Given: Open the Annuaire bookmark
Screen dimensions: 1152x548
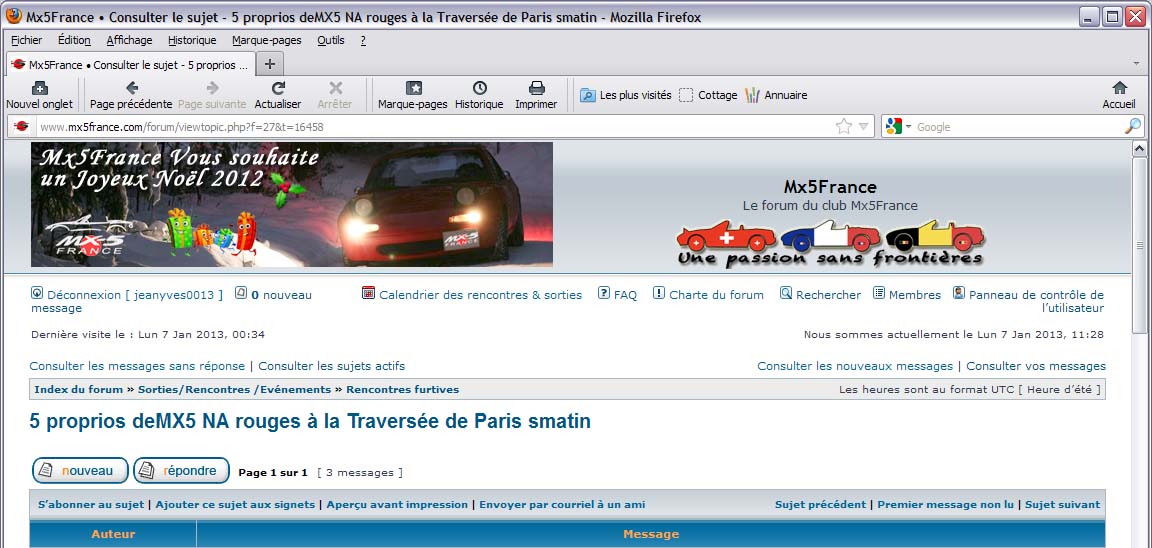Looking at the screenshot, I should tap(776, 95).
